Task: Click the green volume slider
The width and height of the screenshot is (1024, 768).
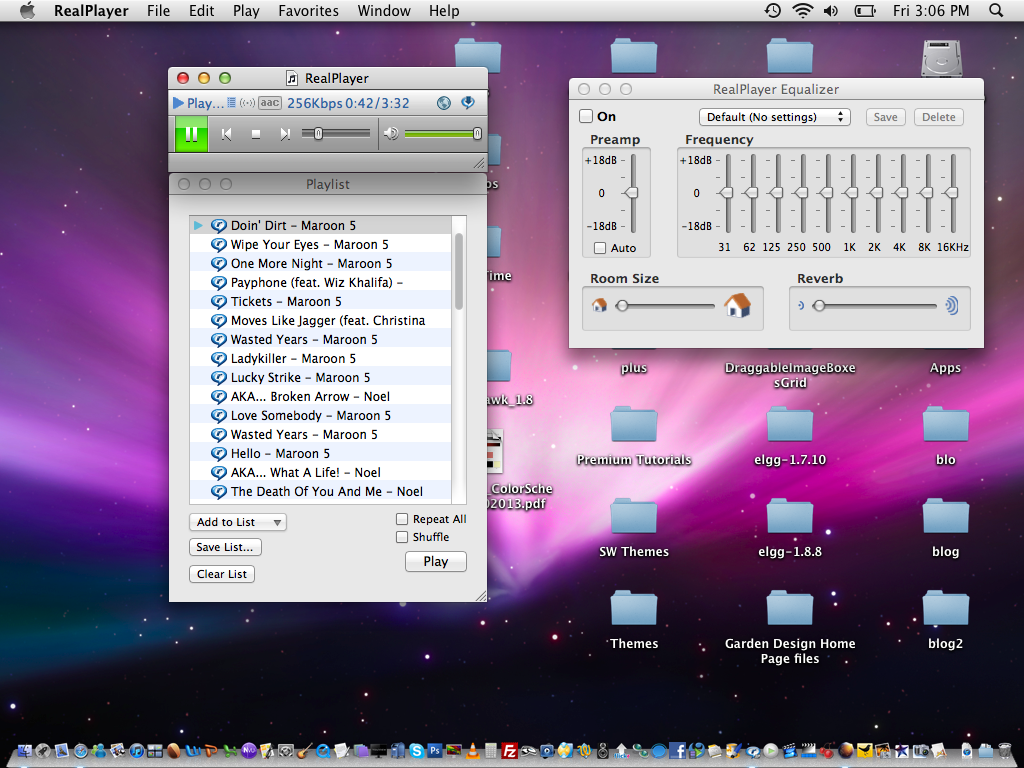Action: pos(443,134)
